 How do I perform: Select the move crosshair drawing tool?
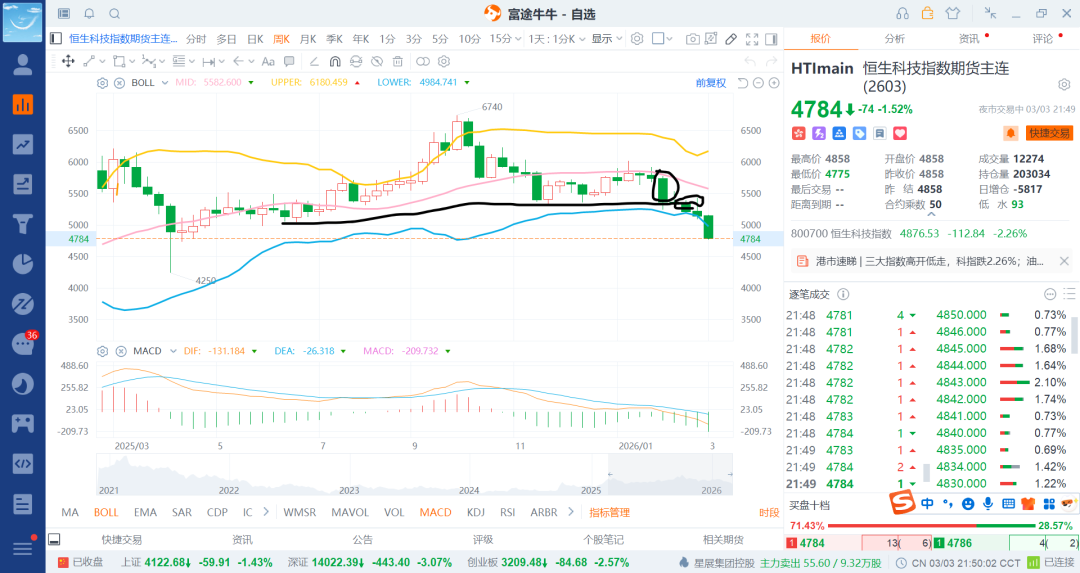tap(68, 61)
